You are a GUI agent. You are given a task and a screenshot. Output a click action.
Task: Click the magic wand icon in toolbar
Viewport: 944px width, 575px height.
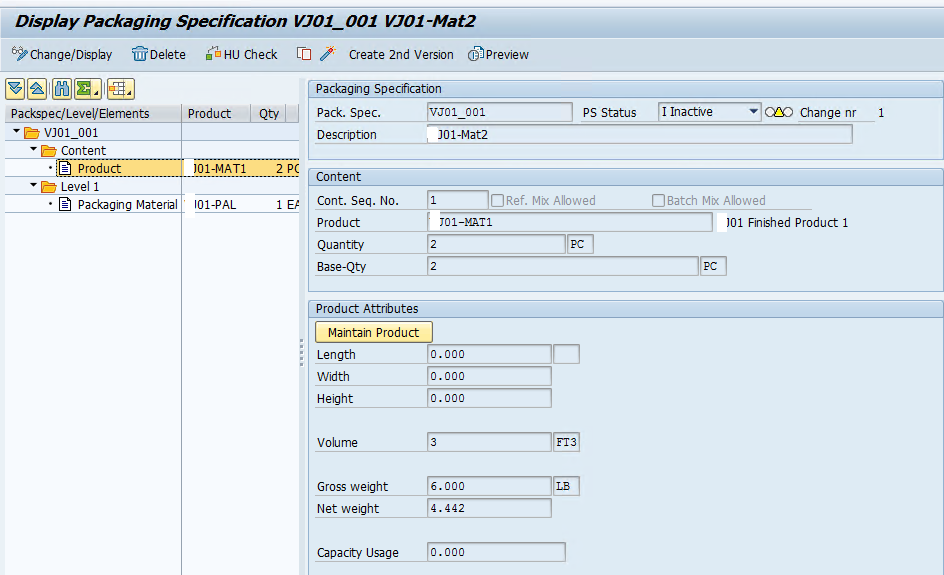(328, 54)
